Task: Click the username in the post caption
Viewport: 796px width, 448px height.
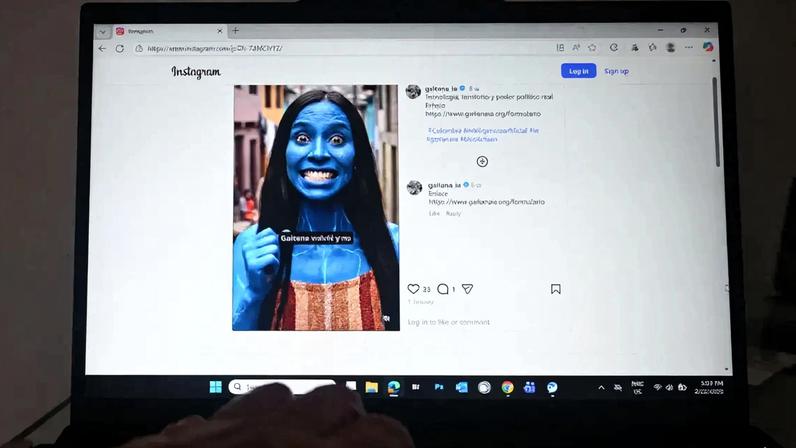Action: pos(441,88)
